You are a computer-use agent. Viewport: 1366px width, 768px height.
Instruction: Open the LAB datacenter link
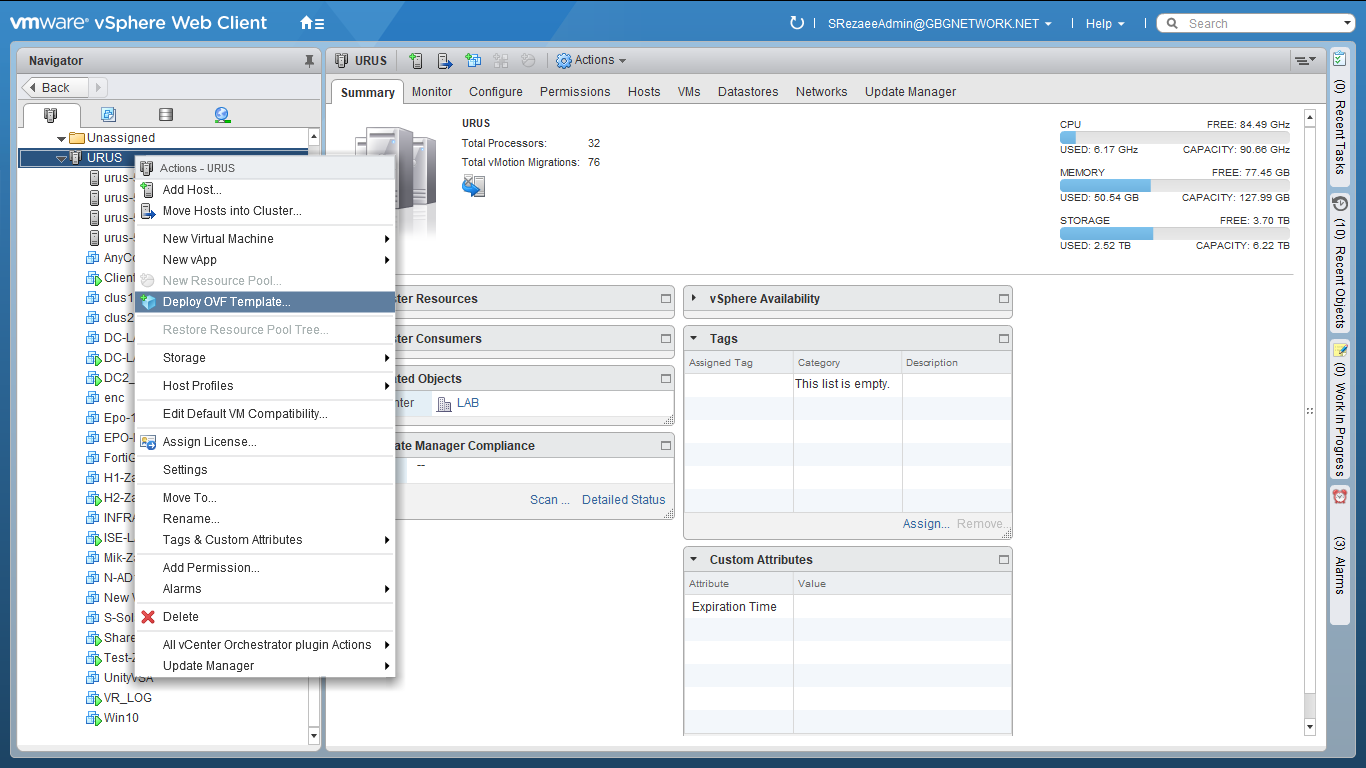[x=467, y=403]
